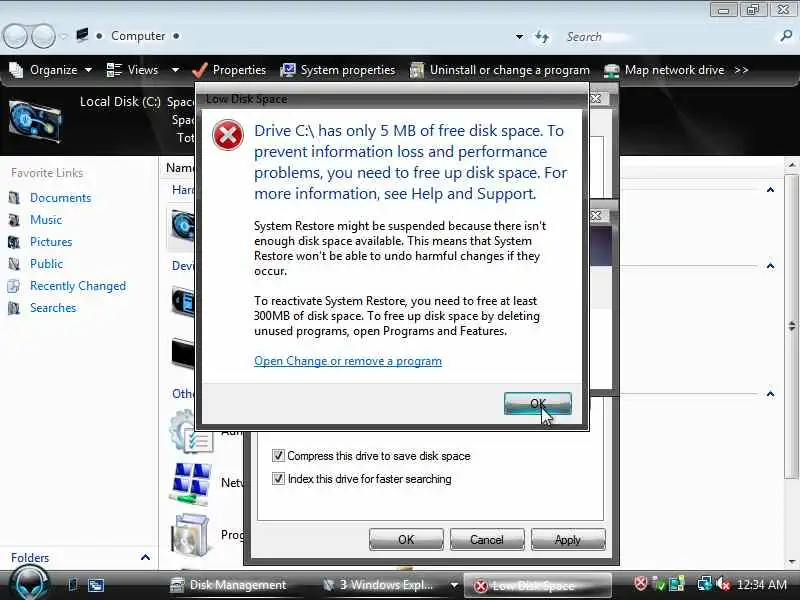The image size is (800, 600).
Task: Open Public favorite link
Action: (46, 264)
